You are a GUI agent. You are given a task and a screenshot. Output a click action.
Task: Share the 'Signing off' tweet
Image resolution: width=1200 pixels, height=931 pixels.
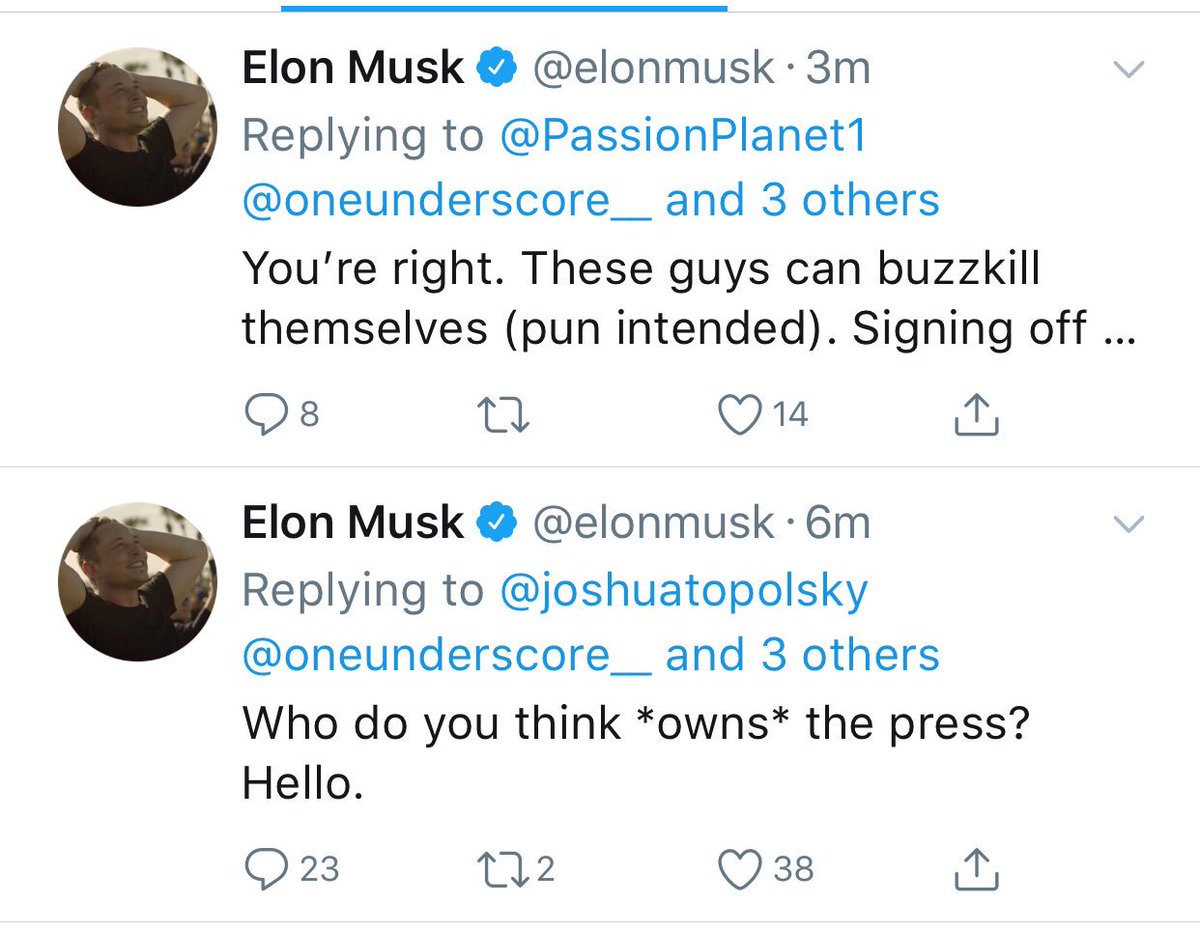[x=975, y=414]
